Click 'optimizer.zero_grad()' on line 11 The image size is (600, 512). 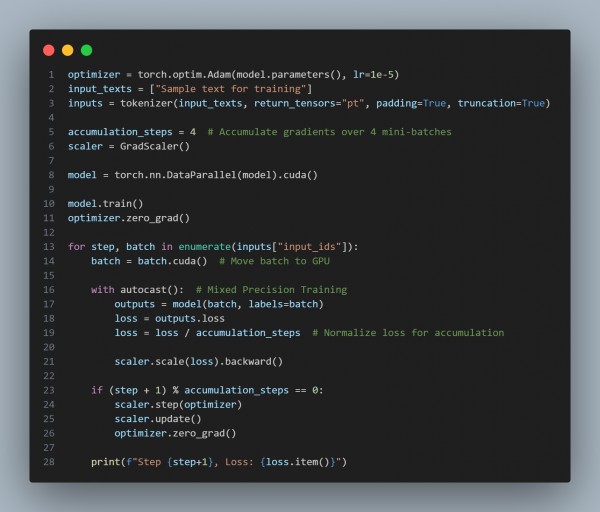point(129,218)
